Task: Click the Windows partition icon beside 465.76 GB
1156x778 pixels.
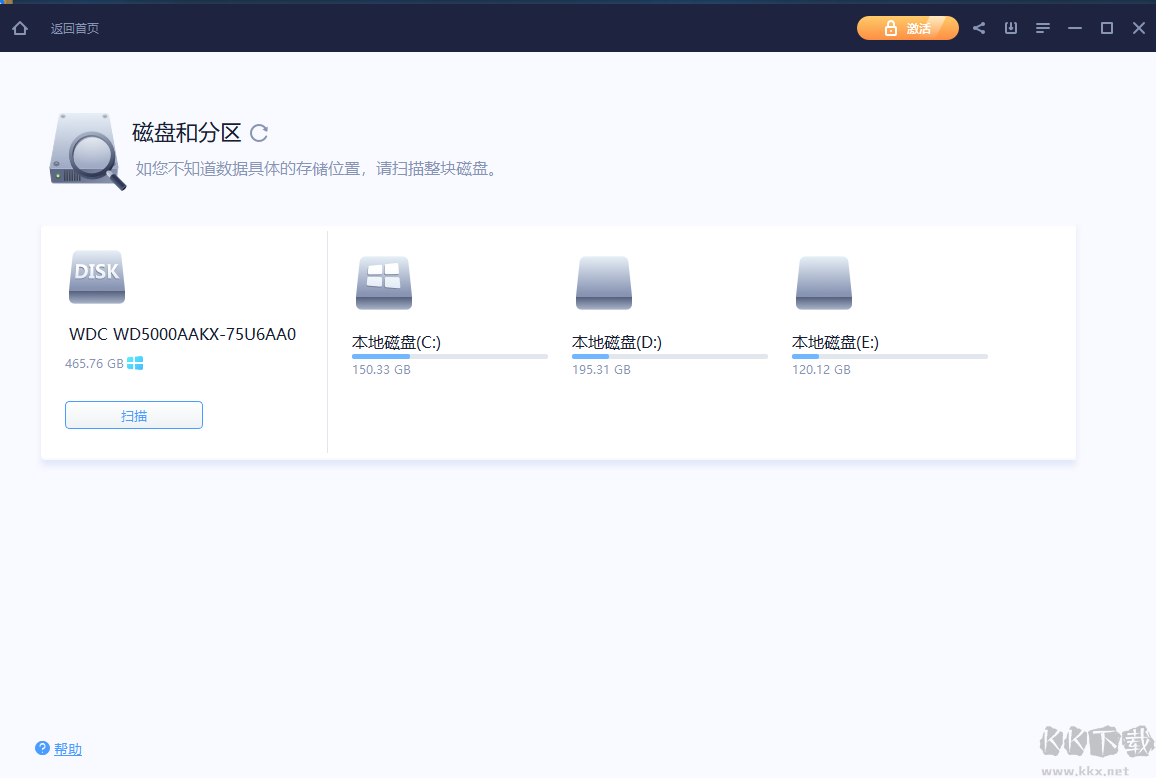Action: tap(135, 364)
